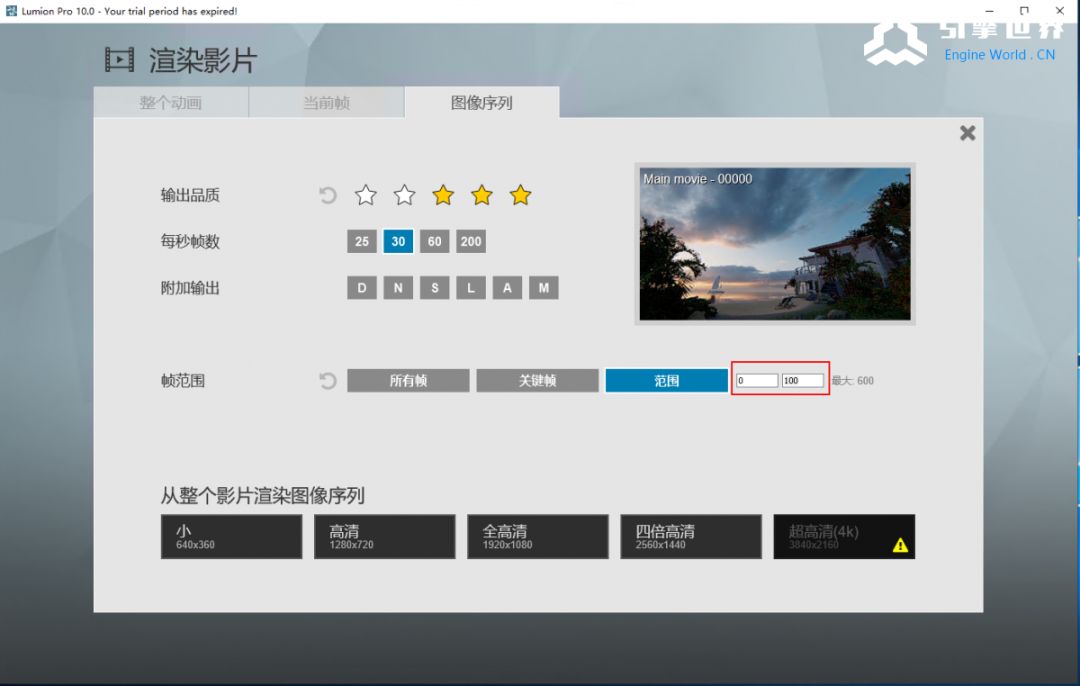1080x686 pixels.
Task: Choose 关键帧 frame range
Action: [x=538, y=380]
